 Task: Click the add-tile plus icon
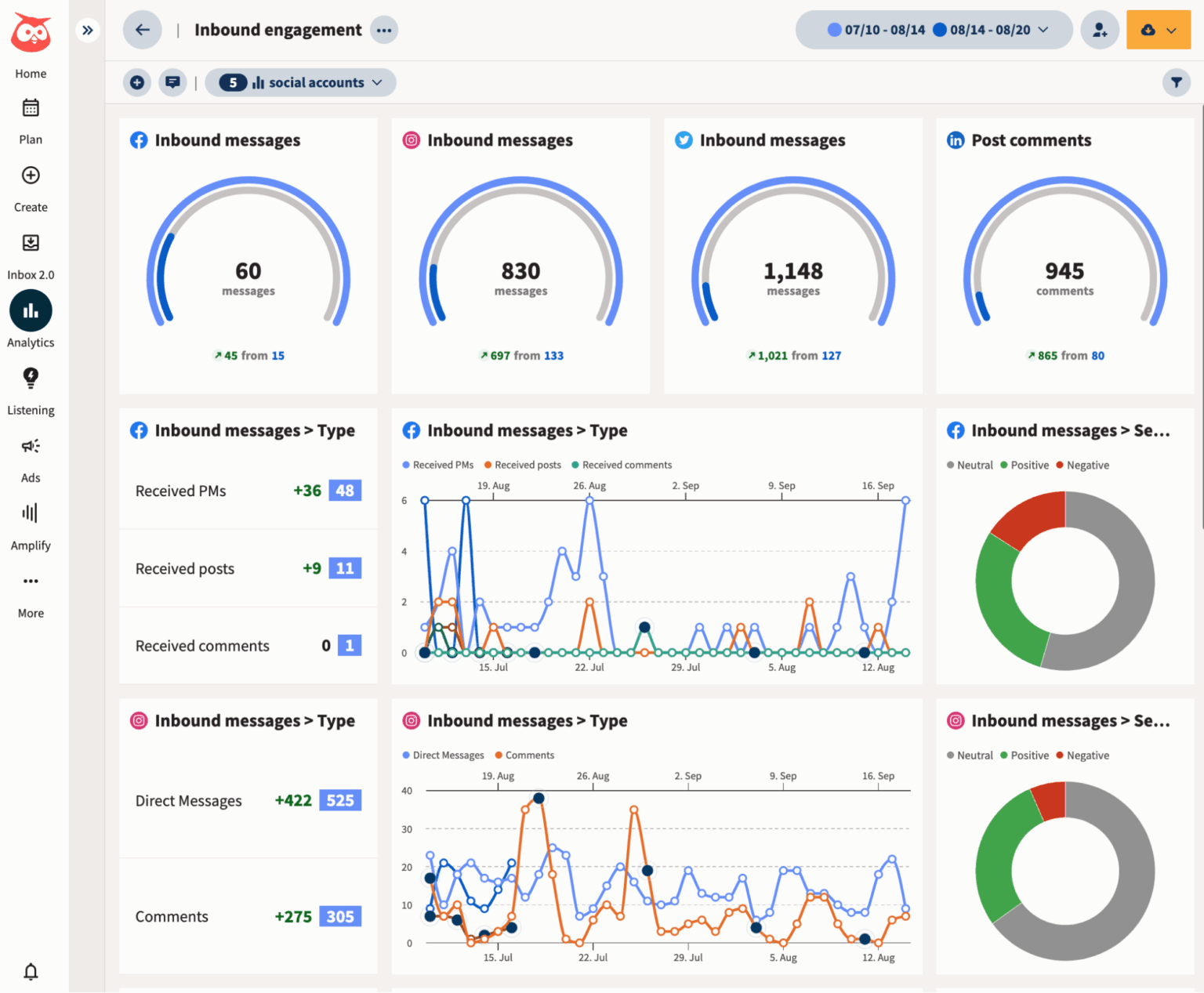136,82
